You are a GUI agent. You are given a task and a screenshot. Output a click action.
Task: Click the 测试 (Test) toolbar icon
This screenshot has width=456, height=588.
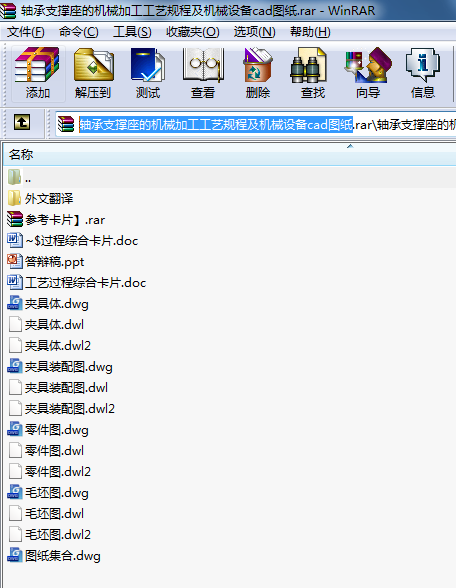(x=147, y=65)
